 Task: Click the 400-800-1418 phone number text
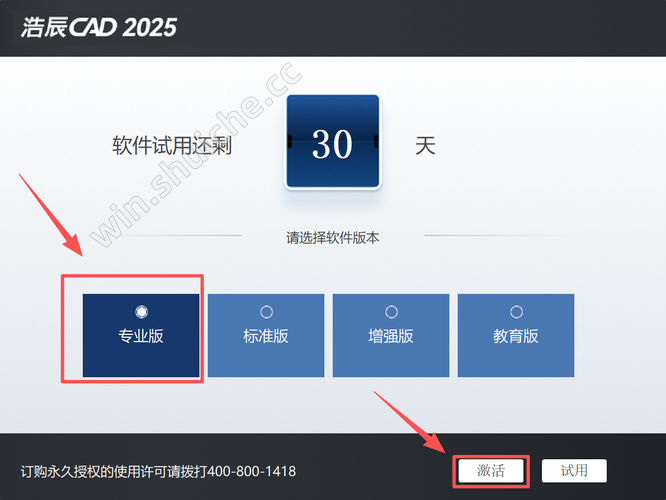tap(252, 471)
